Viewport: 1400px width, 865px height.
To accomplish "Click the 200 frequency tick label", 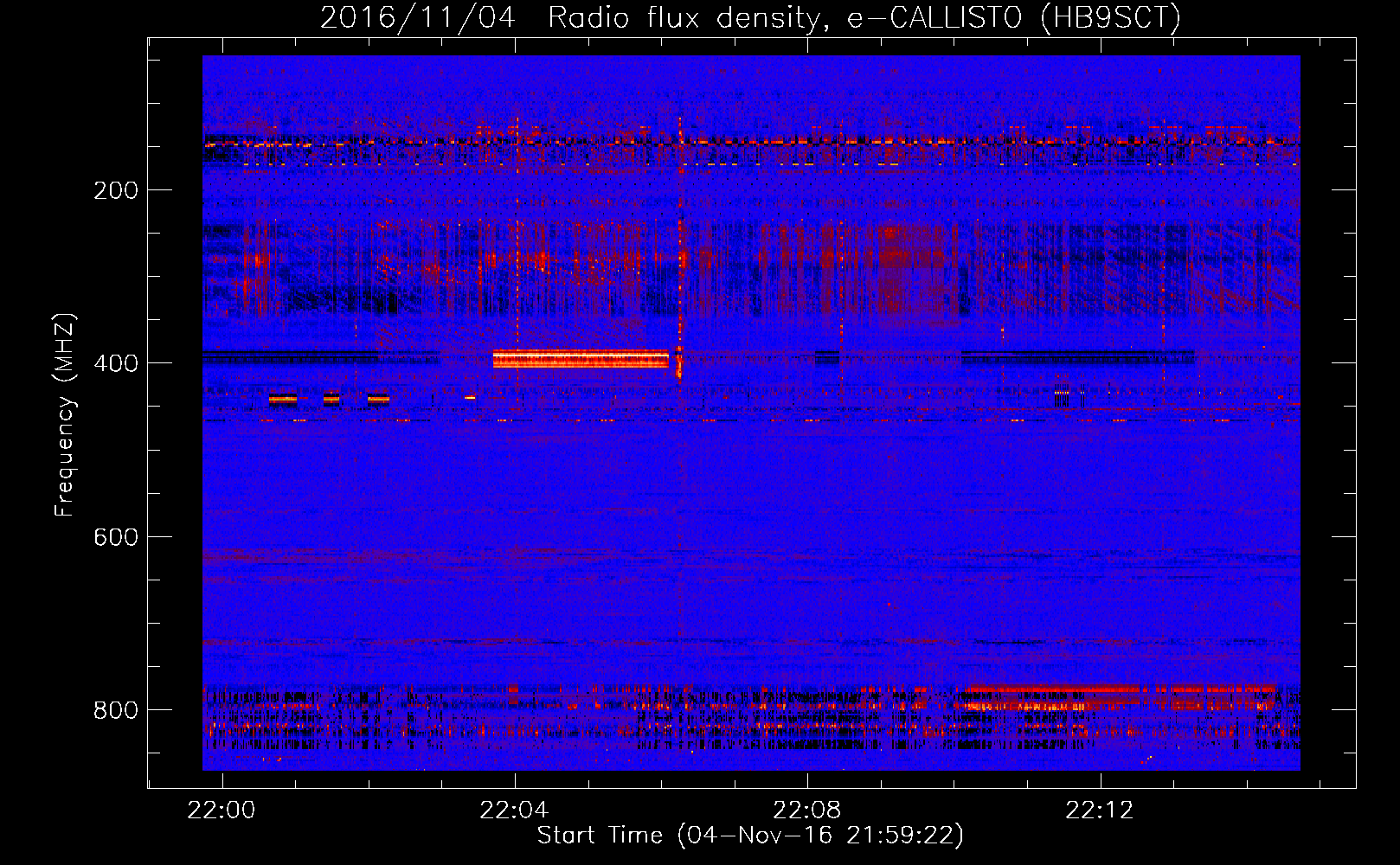I will tap(116, 190).
